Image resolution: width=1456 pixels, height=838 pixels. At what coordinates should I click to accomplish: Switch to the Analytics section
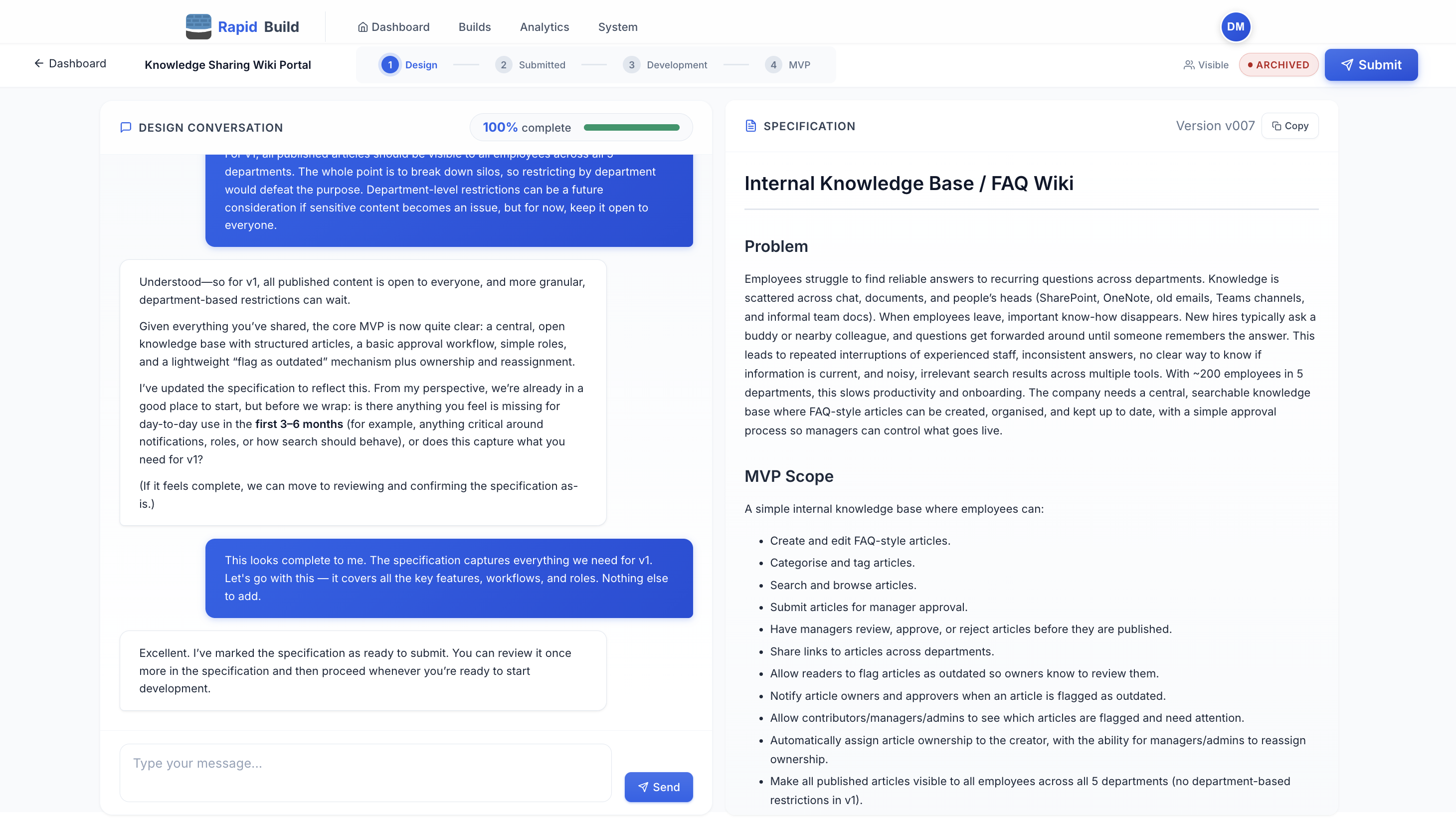click(544, 26)
